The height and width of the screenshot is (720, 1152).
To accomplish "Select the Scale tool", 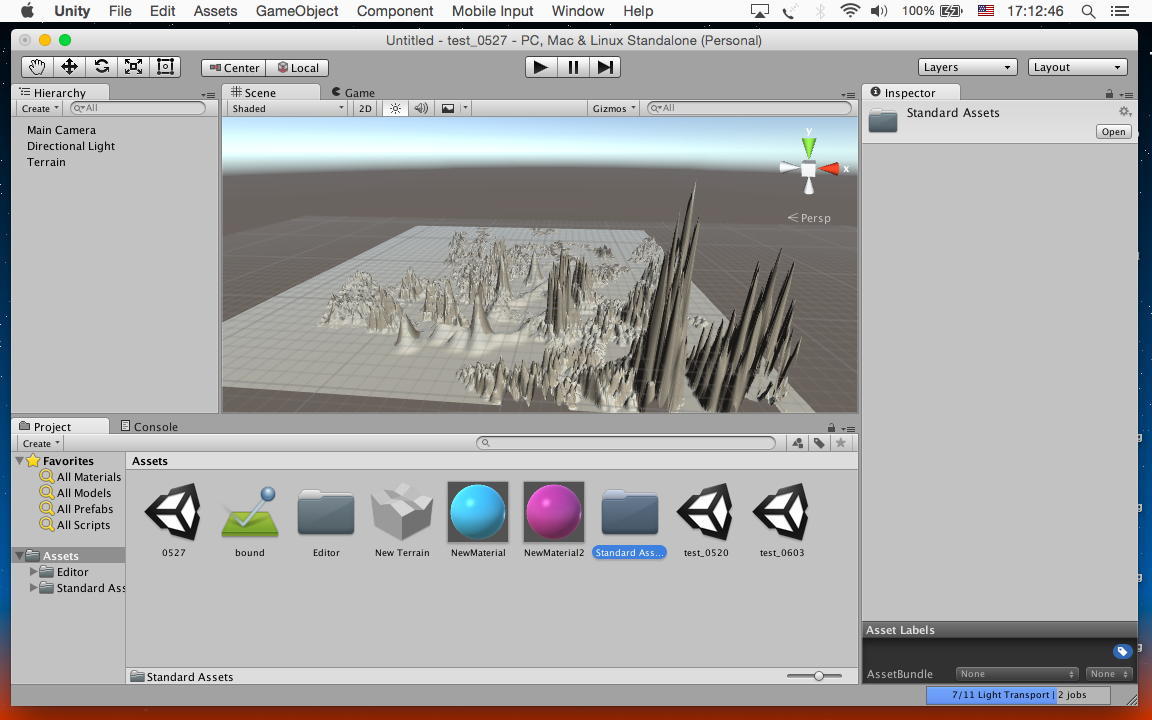I will coord(133,67).
